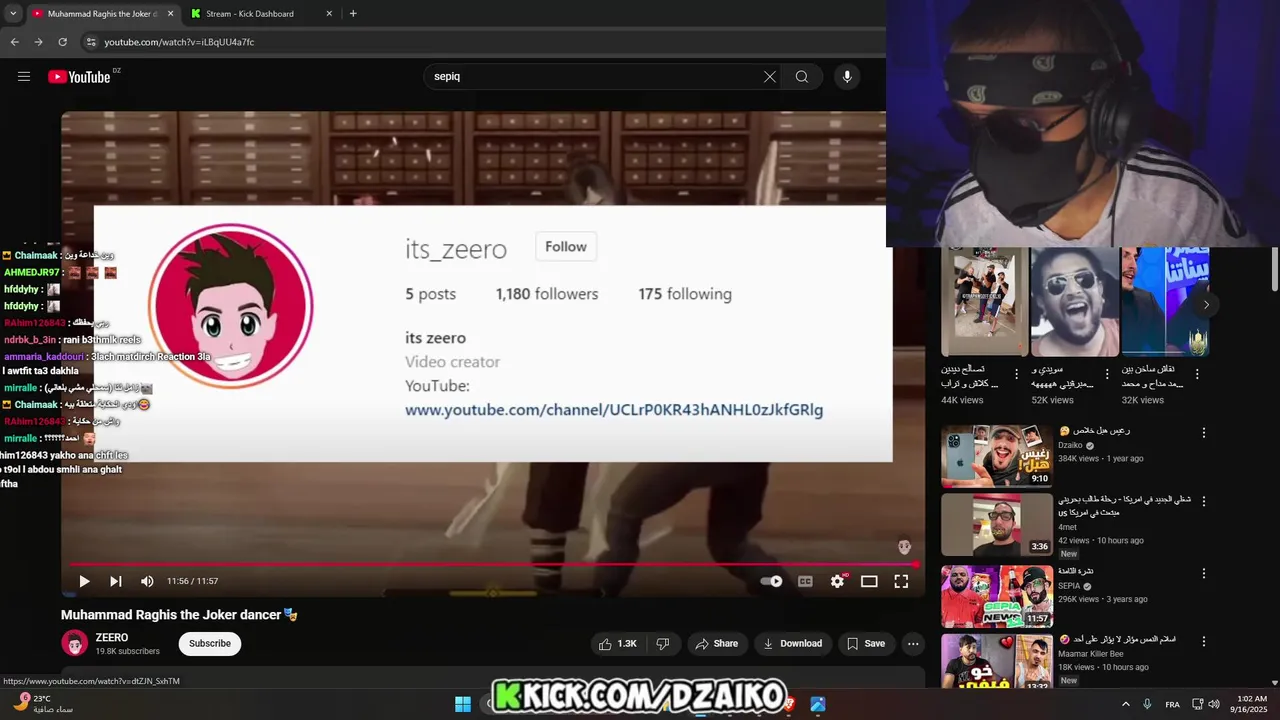The height and width of the screenshot is (720, 1280).
Task: Dislike the video with thumbs down
Action: (663, 644)
